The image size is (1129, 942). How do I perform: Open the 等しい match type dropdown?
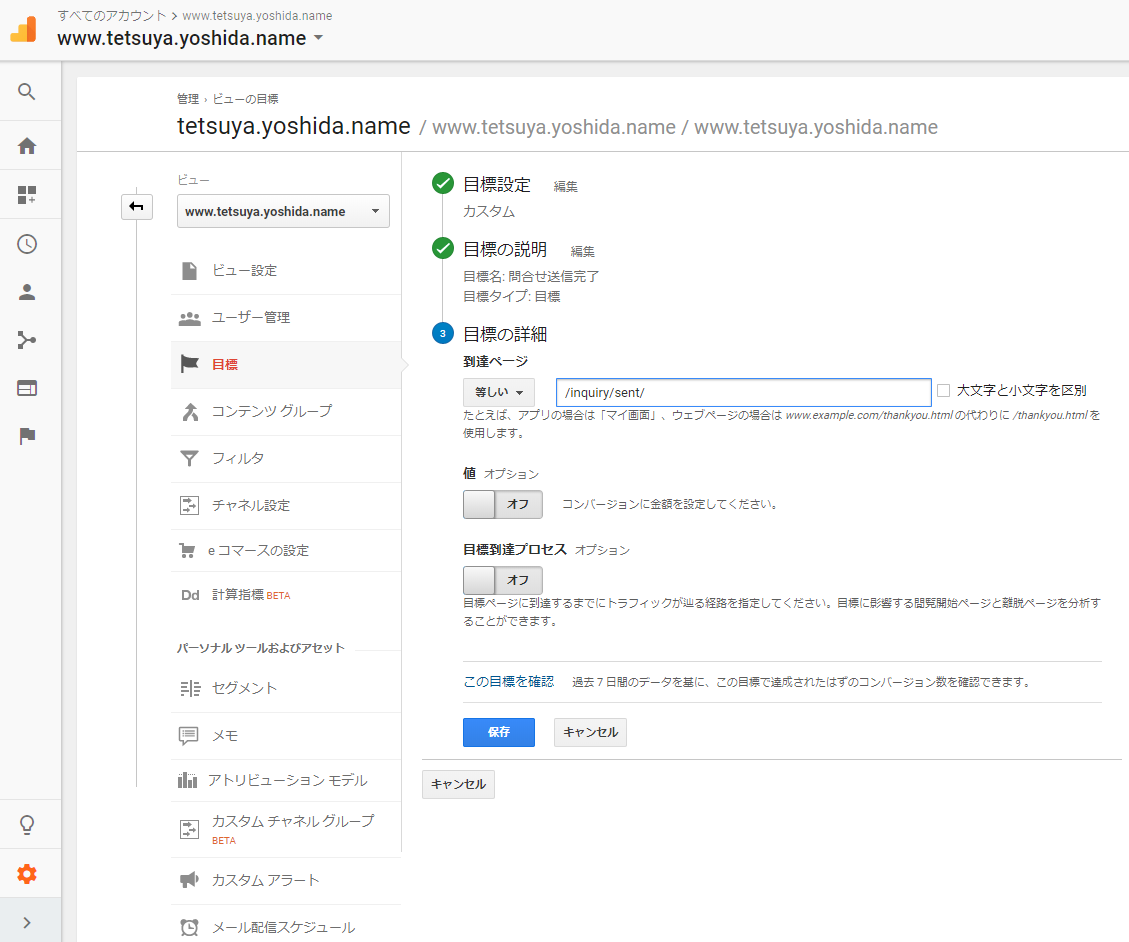tap(499, 392)
